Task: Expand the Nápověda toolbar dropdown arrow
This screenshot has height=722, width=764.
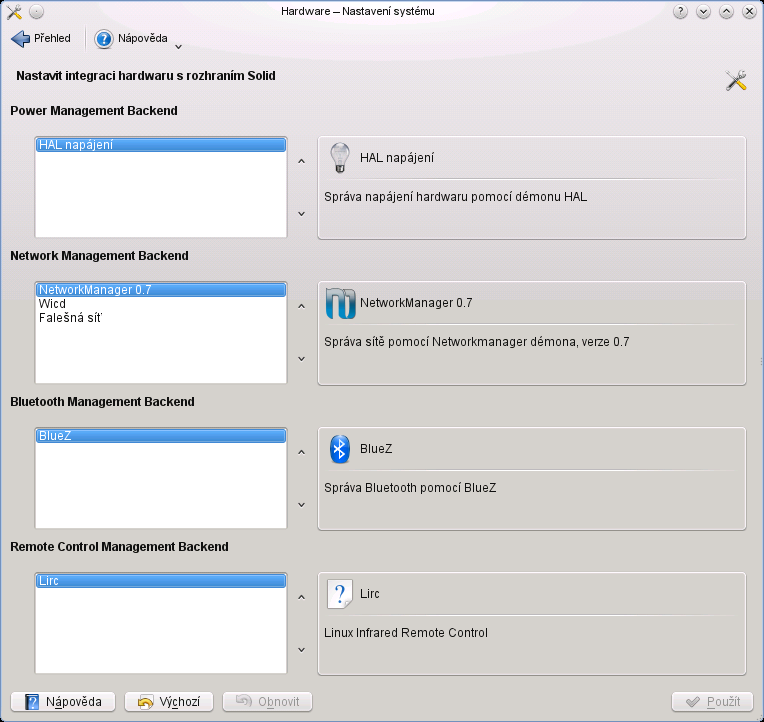Action: (x=178, y=47)
